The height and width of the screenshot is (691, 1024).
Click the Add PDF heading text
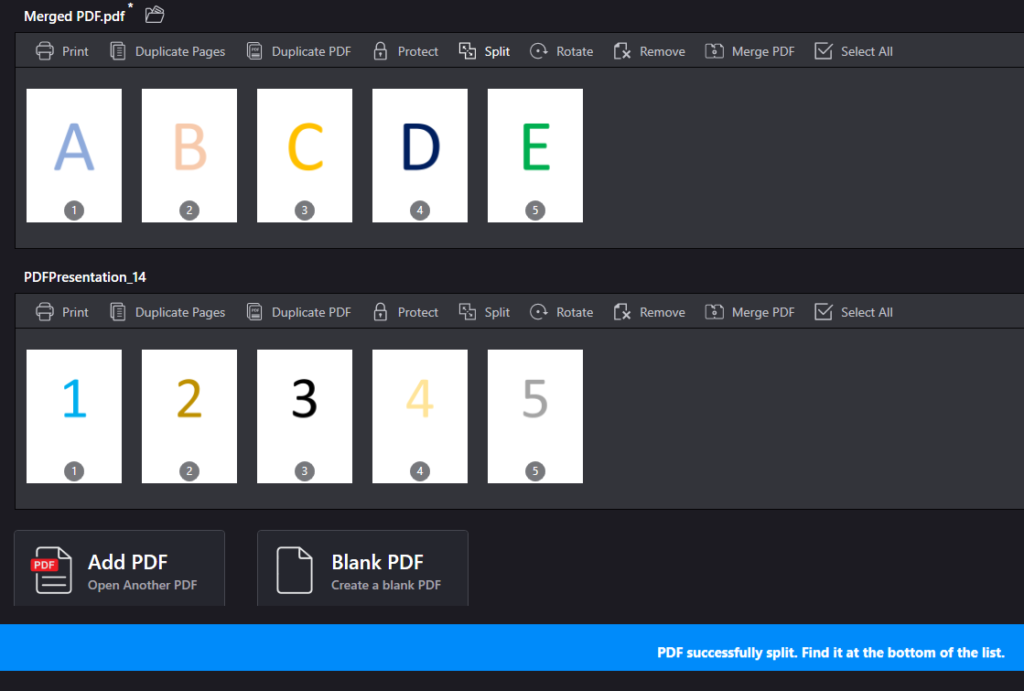pyautogui.click(x=128, y=562)
